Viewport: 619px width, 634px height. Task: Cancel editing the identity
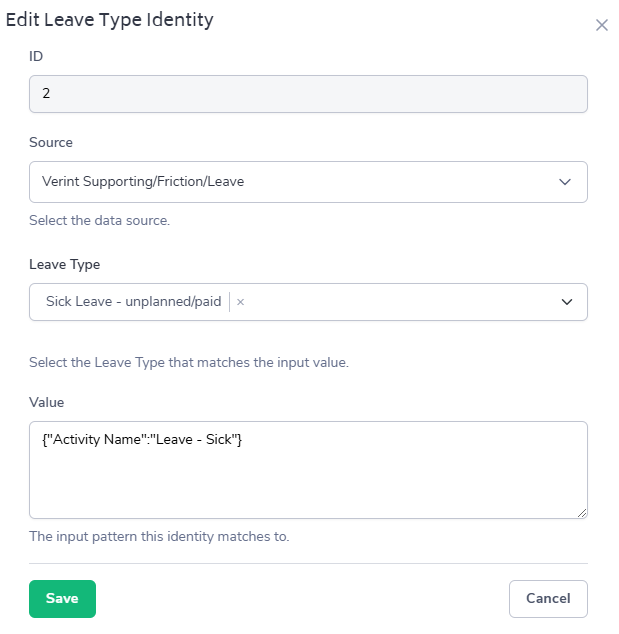[x=547, y=598]
